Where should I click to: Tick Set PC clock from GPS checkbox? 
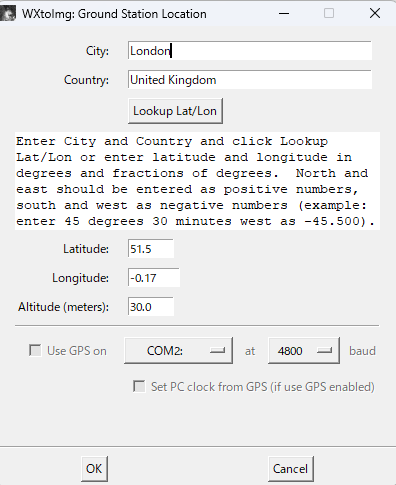[139, 387]
